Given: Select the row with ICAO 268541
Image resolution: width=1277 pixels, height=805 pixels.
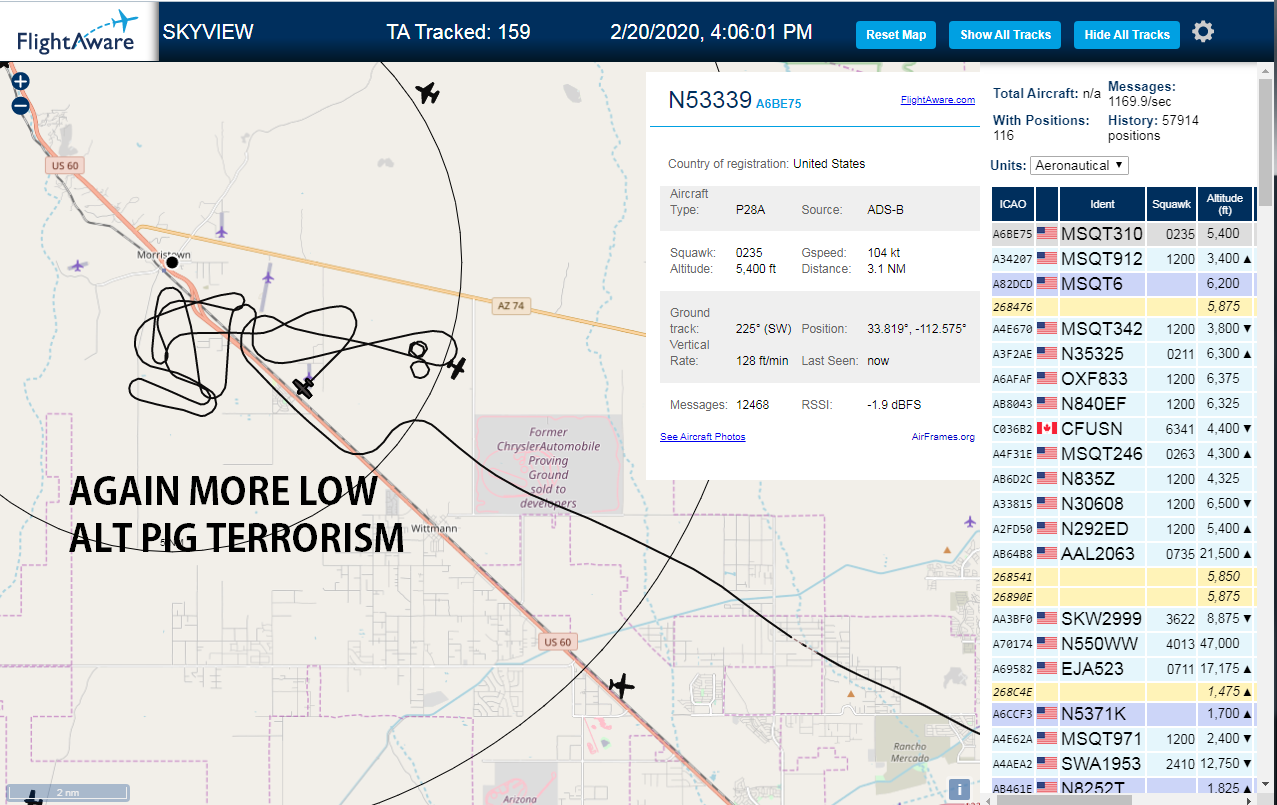Looking at the screenshot, I should coord(1122,576).
